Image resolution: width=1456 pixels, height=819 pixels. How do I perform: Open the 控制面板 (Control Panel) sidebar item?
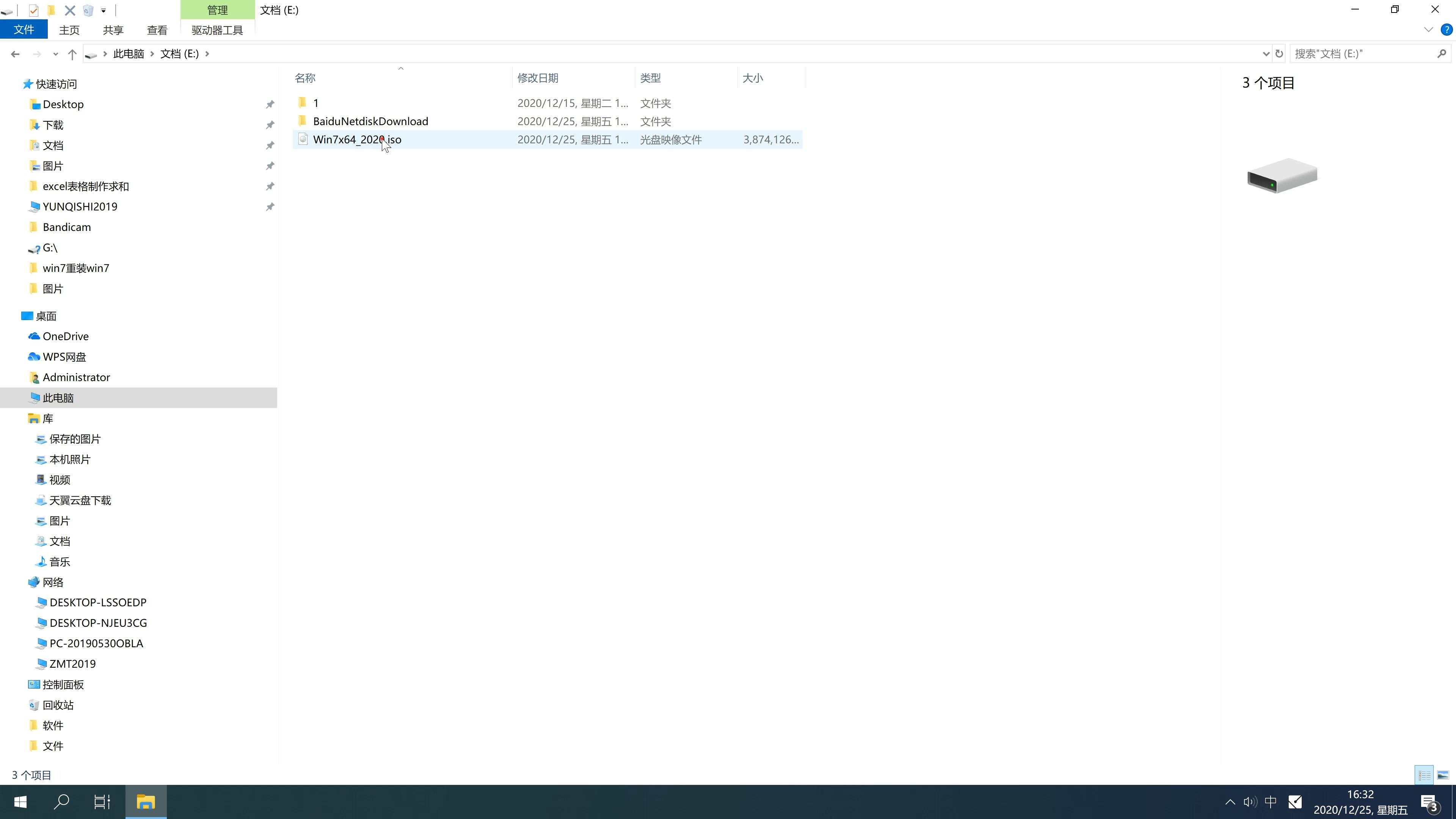click(63, 684)
